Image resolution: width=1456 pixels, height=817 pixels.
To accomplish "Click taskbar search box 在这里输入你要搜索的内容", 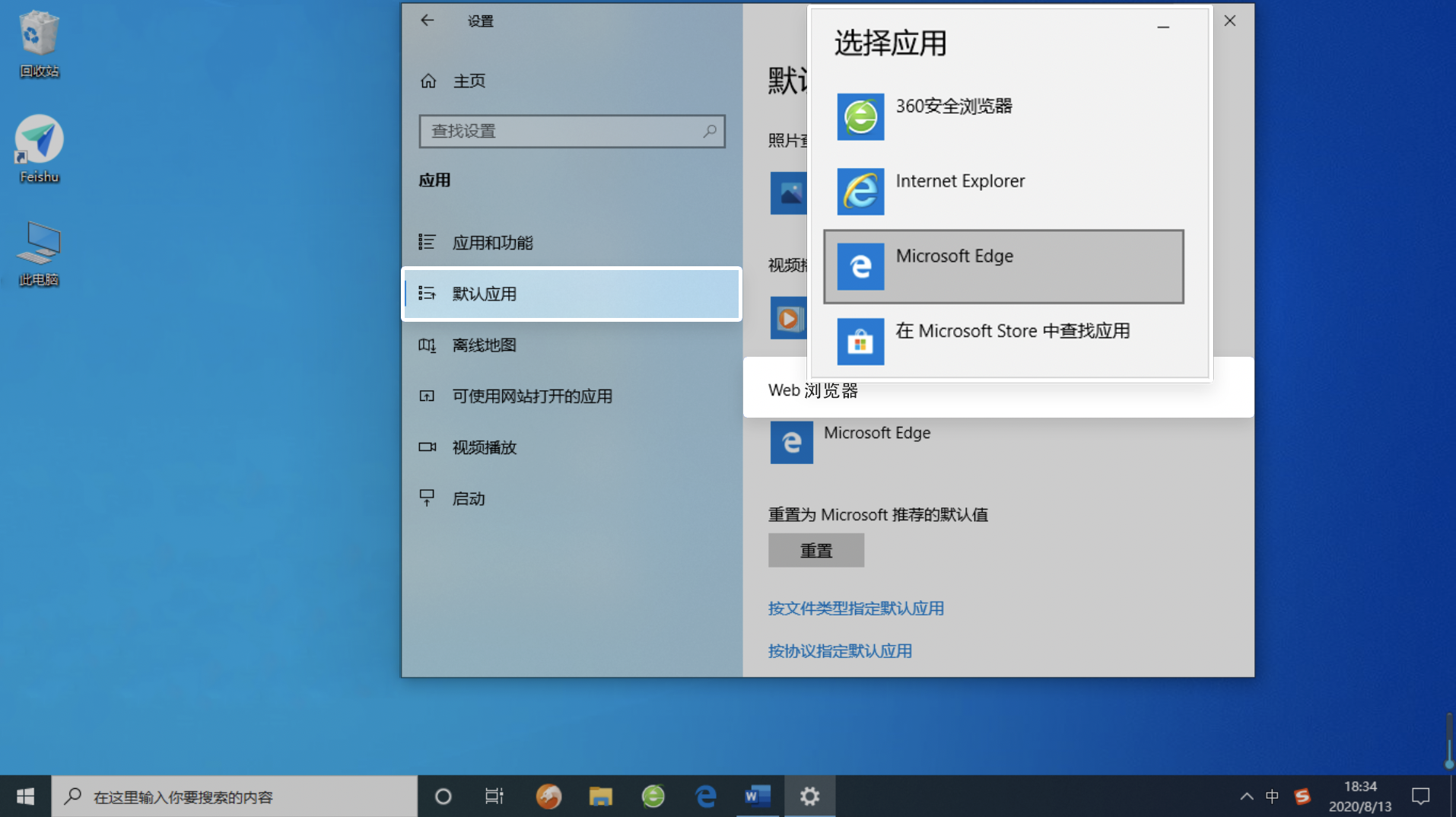I will tap(234, 796).
